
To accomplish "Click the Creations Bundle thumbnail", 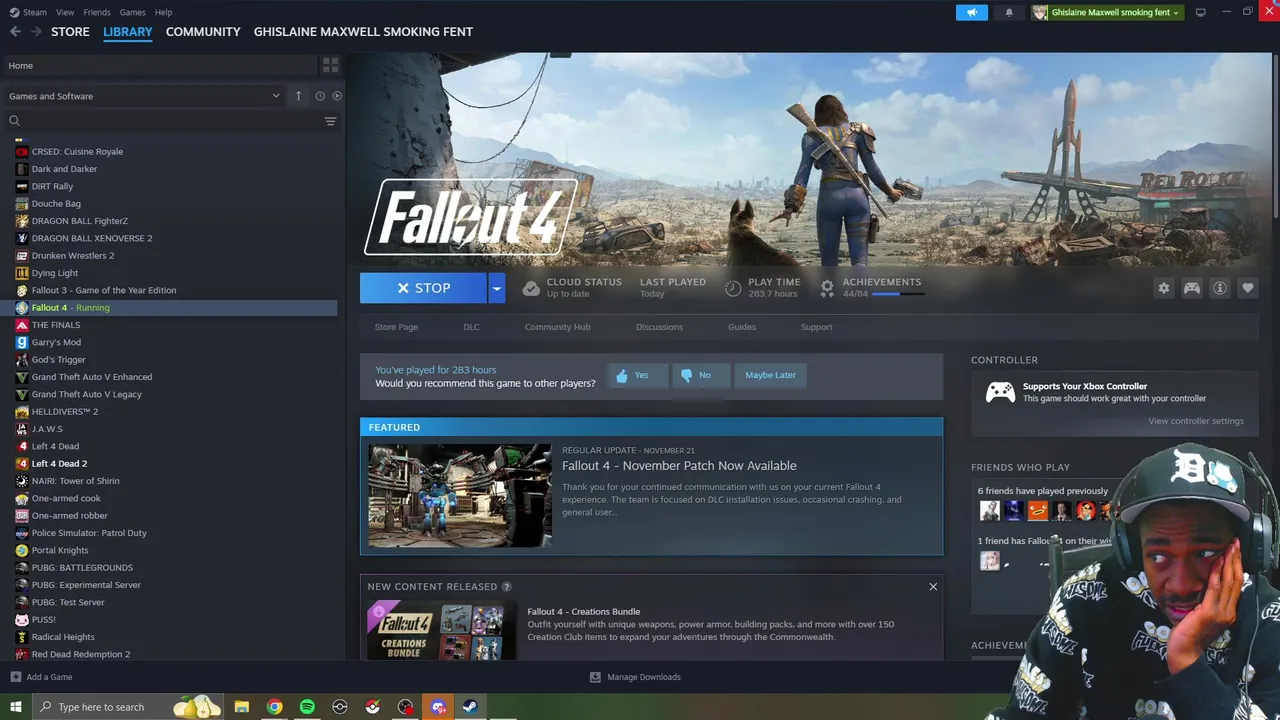I will pyautogui.click(x=441, y=630).
